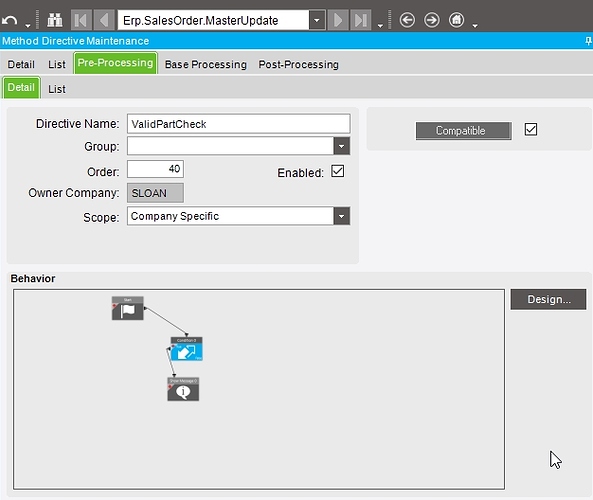The height and width of the screenshot is (500, 593).
Task: Click the Compatible button
Action: (x=464, y=131)
